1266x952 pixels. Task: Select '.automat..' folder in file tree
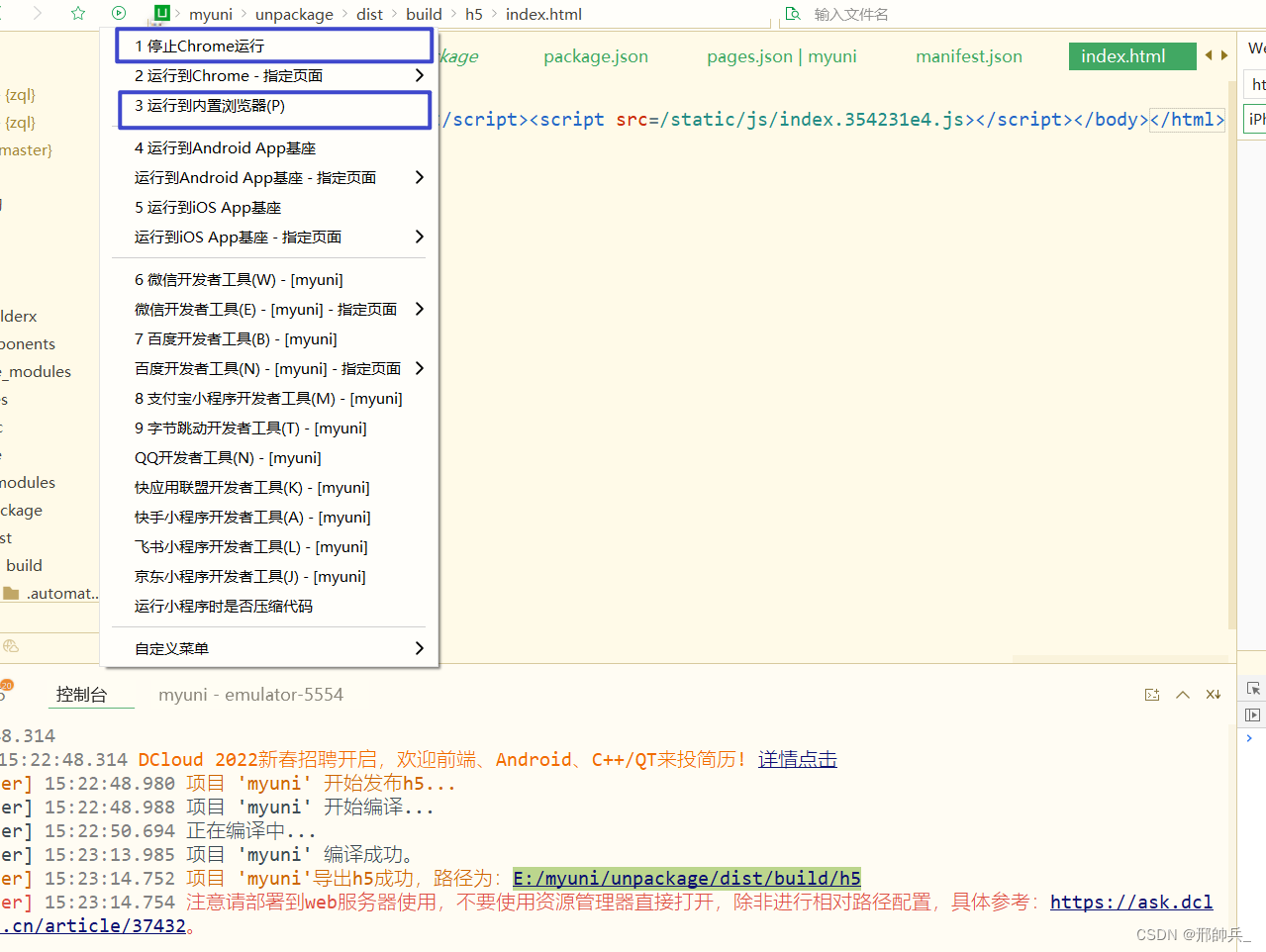62,593
